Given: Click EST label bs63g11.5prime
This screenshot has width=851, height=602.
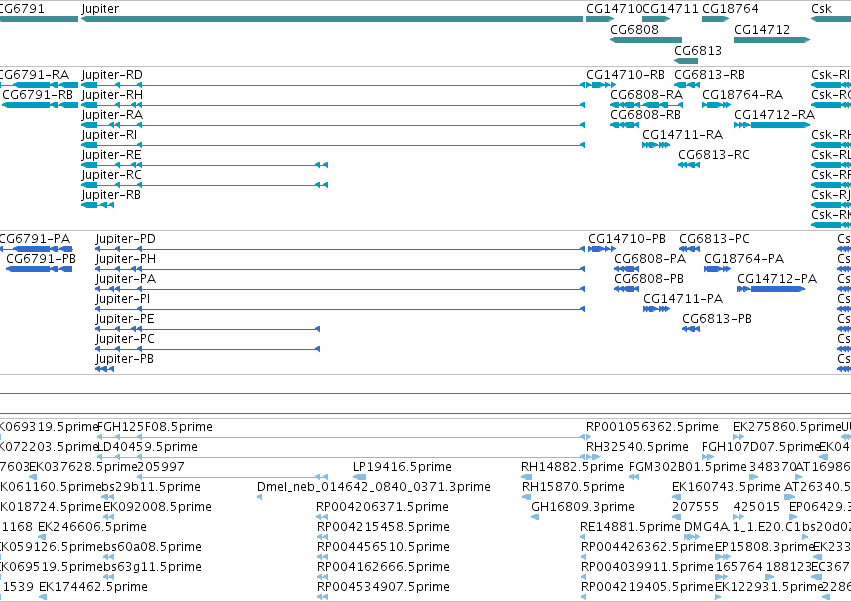Looking at the screenshot, I should coord(152,567).
